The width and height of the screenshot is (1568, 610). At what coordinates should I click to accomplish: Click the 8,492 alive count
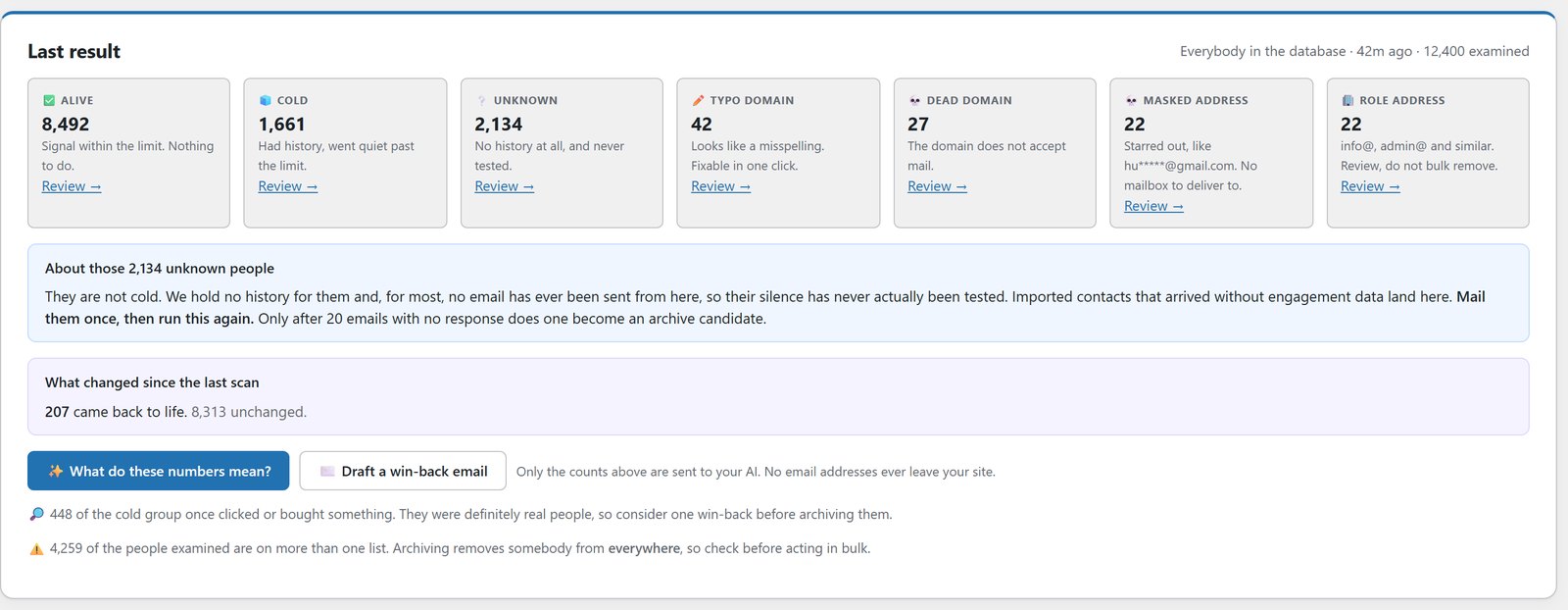(66, 125)
